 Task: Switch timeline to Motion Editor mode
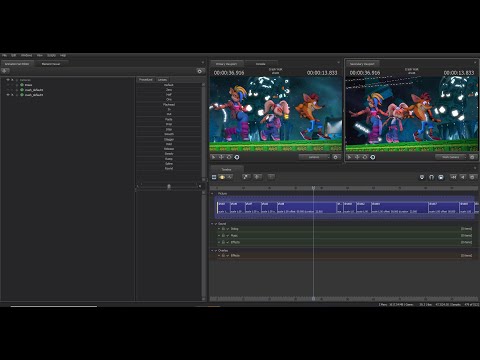(222, 177)
